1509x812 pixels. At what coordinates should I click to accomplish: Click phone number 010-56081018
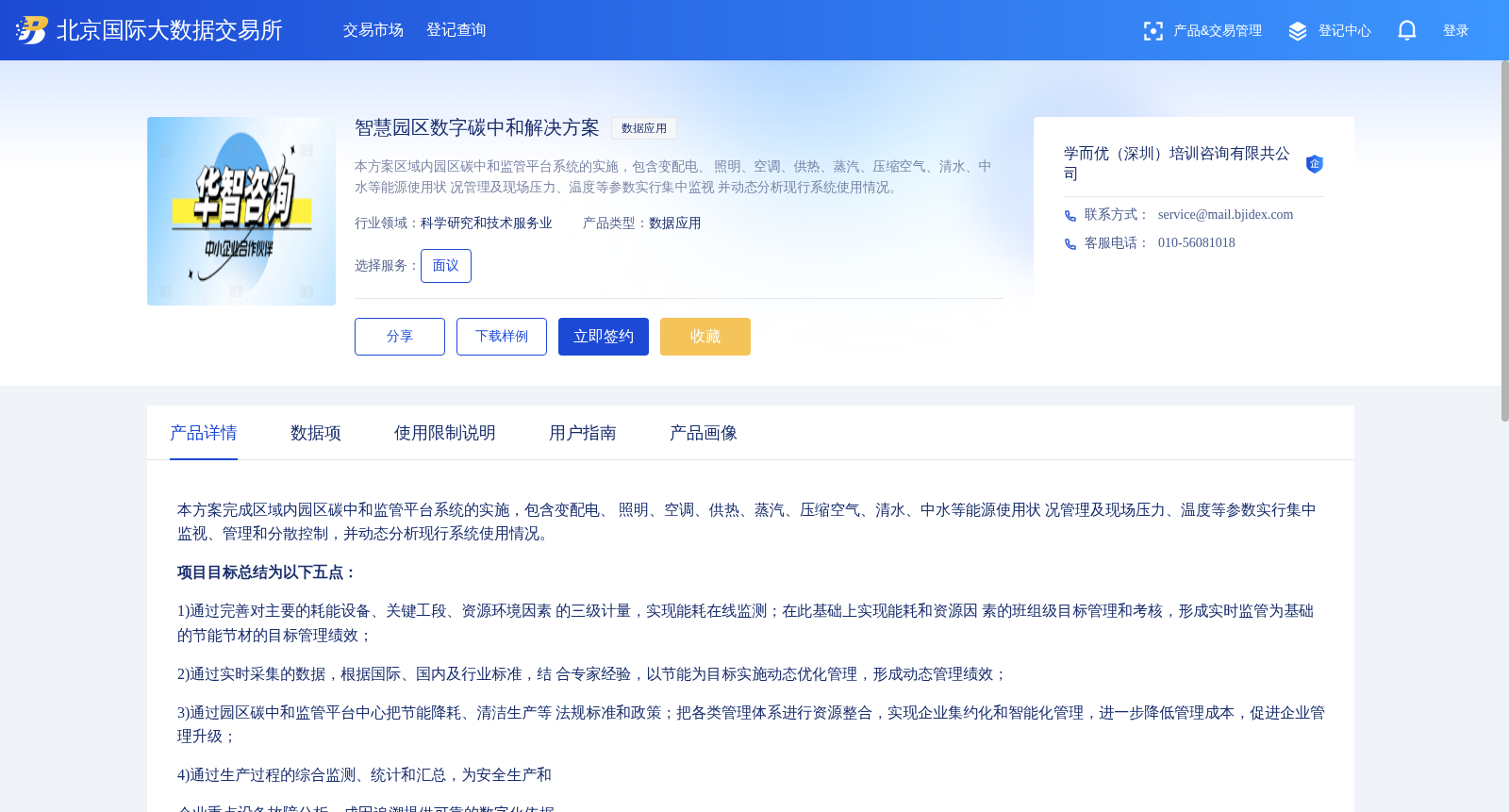[1196, 243]
